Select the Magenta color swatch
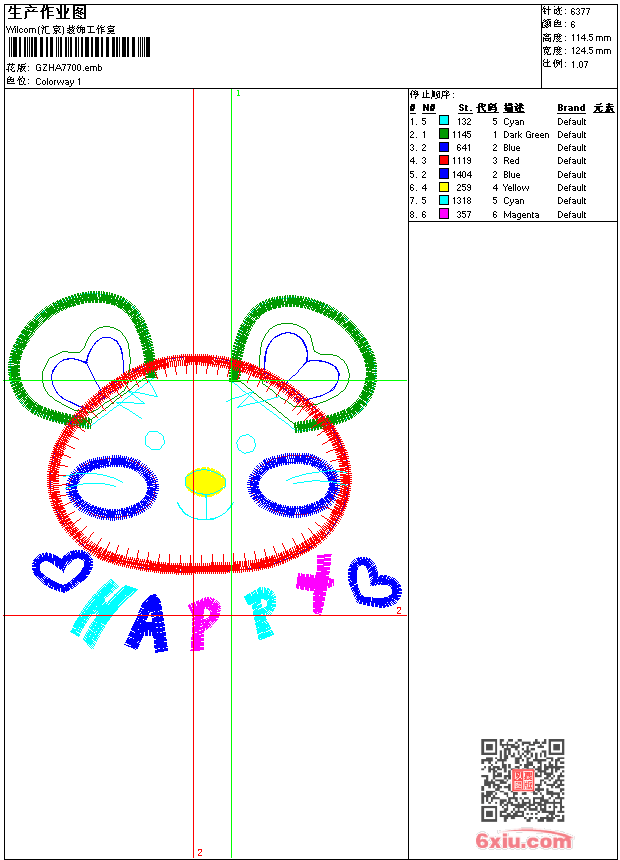 (x=444, y=214)
